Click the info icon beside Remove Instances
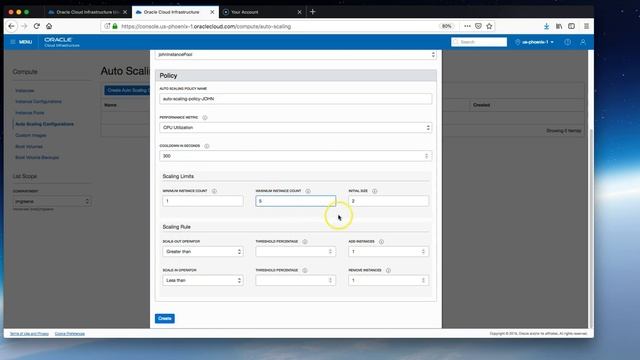The height and width of the screenshot is (360, 640). 388,270
